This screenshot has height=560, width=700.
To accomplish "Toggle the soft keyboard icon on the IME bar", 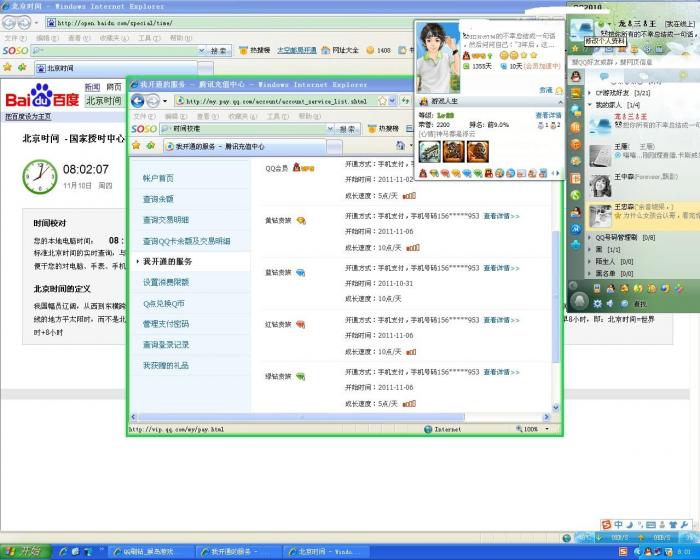I will (650, 525).
